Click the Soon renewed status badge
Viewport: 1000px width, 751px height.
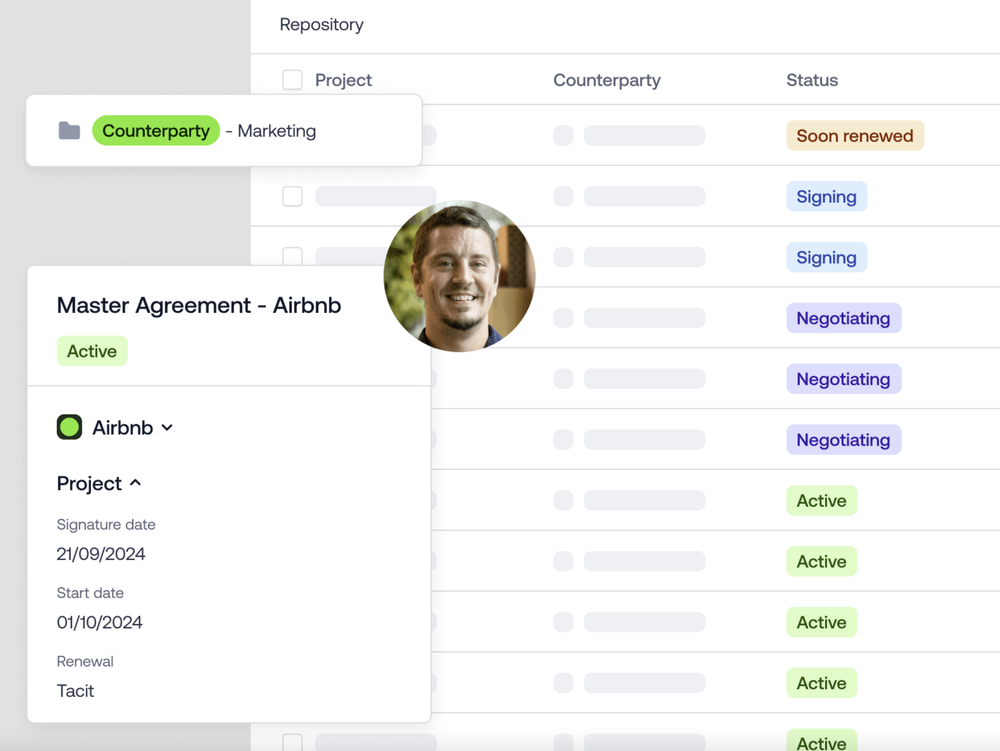click(854, 136)
